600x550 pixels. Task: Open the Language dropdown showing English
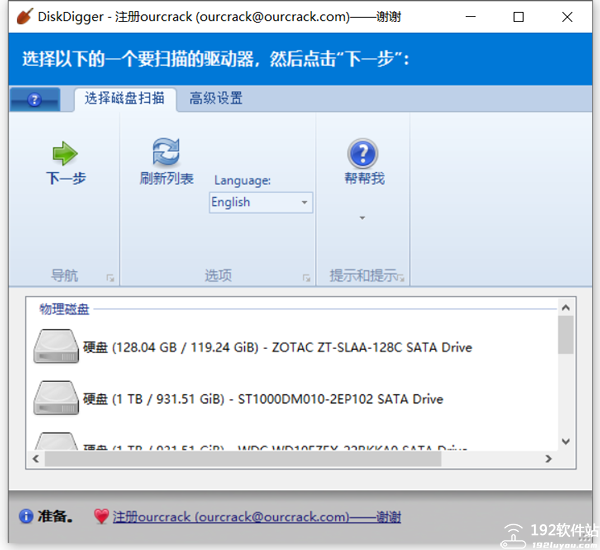261,202
